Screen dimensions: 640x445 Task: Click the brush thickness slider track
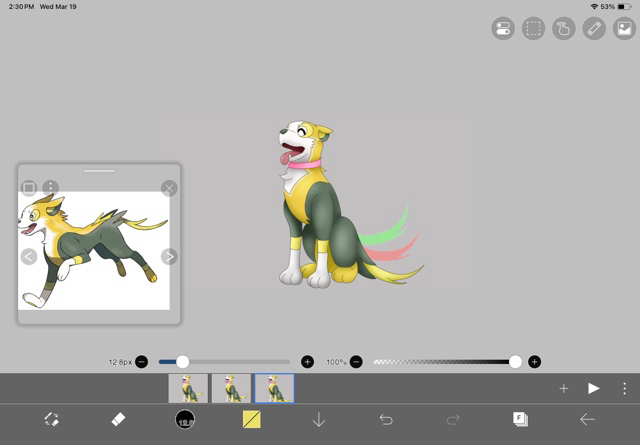pyautogui.click(x=224, y=362)
